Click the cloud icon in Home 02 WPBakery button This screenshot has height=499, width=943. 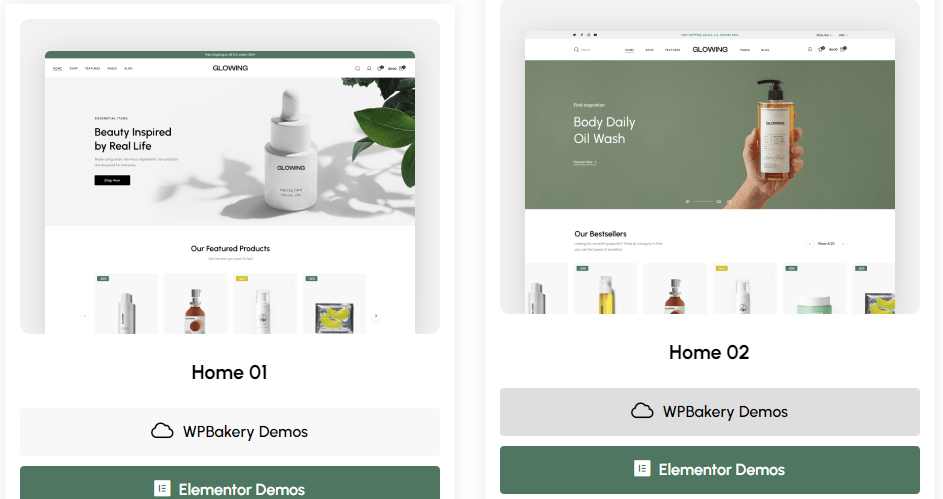(x=642, y=411)
